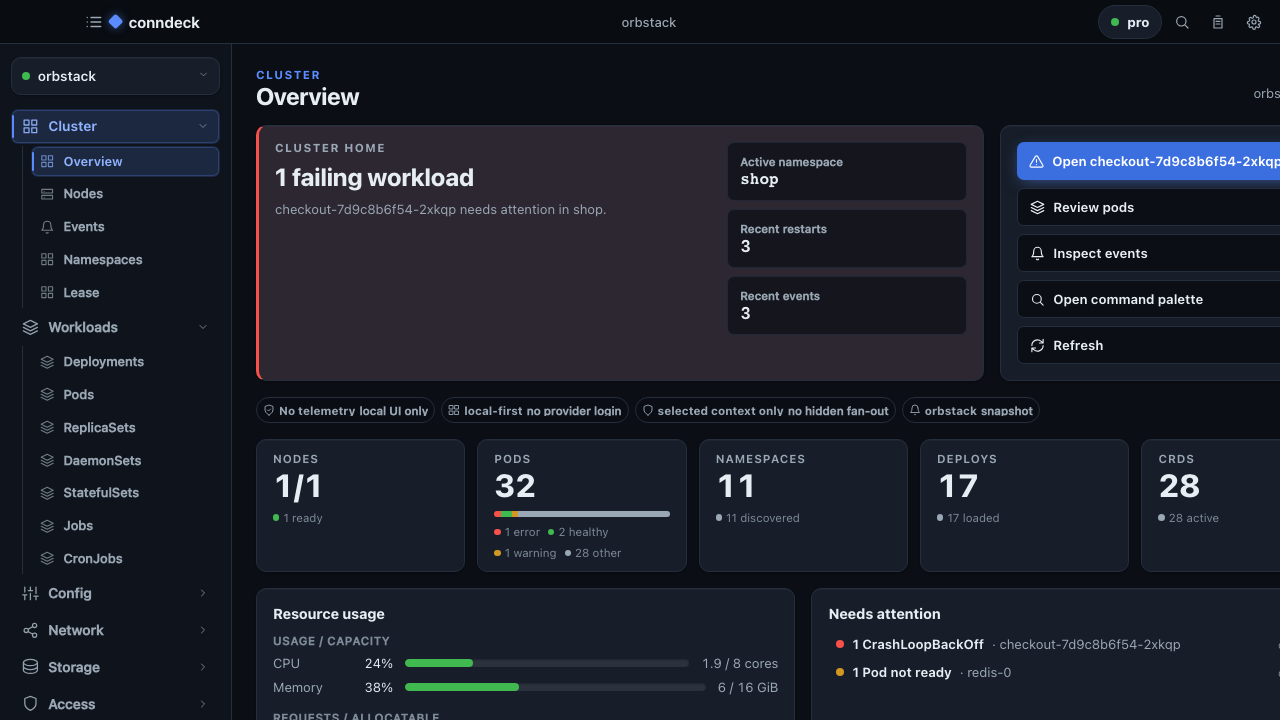The width and height of the screenshot is (1280, 720).
Task: Open the CRDs 28 stat card
Action: point(1210,505)
